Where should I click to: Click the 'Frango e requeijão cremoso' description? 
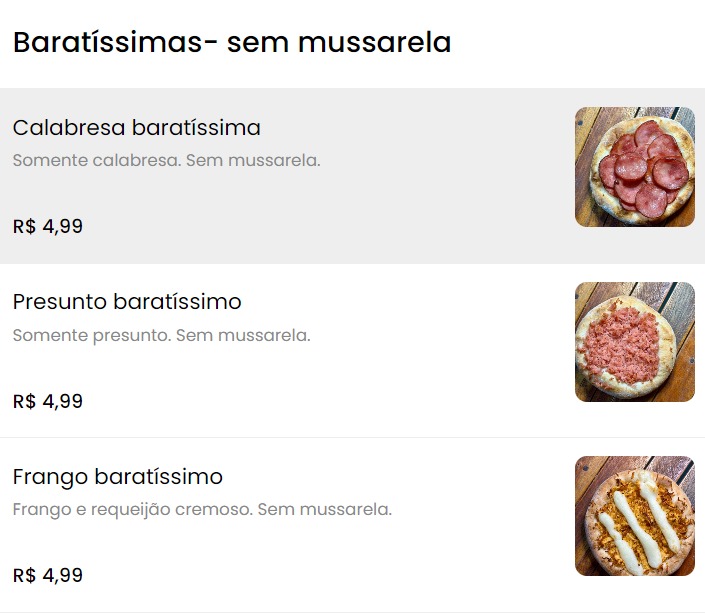pos(202,509)
